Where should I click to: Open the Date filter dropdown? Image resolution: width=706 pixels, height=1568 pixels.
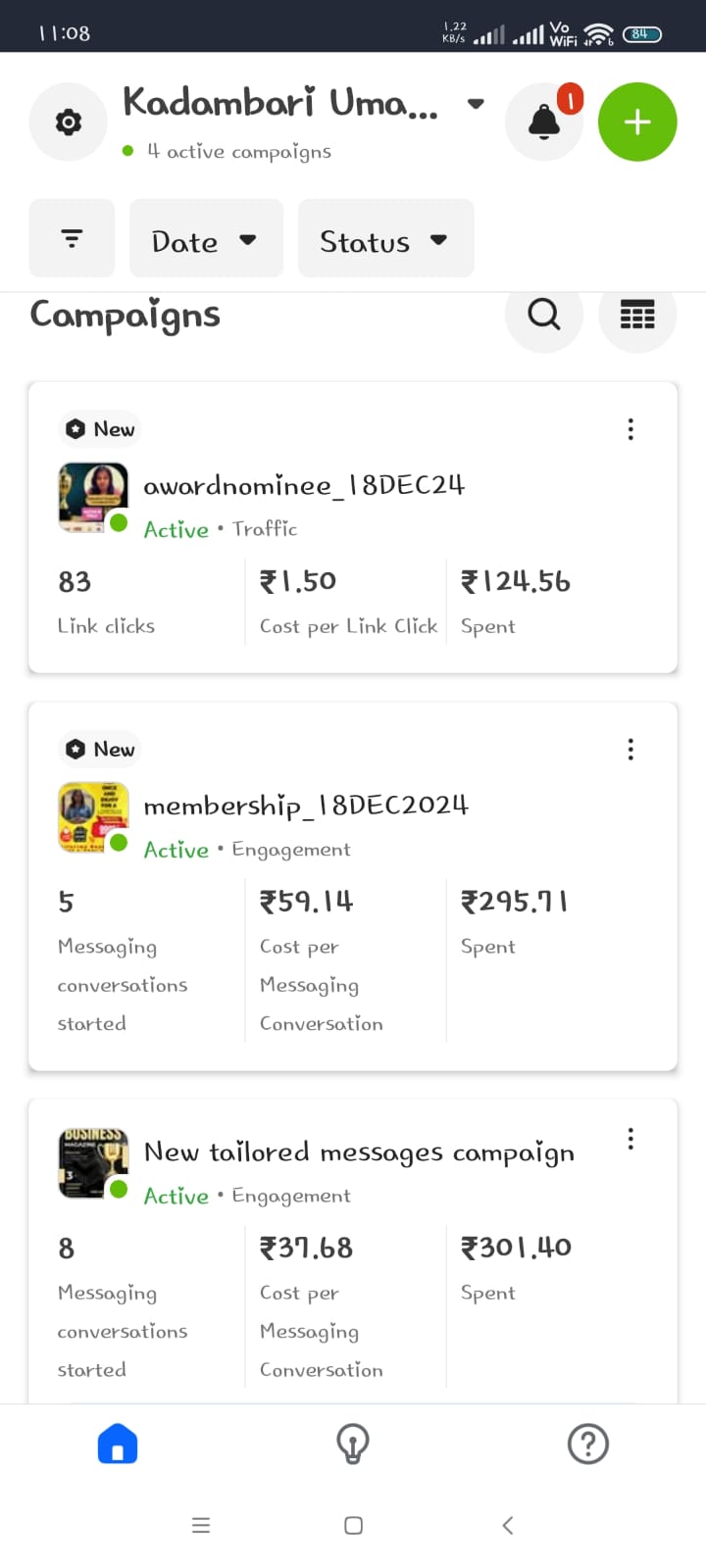coord(206,239)
